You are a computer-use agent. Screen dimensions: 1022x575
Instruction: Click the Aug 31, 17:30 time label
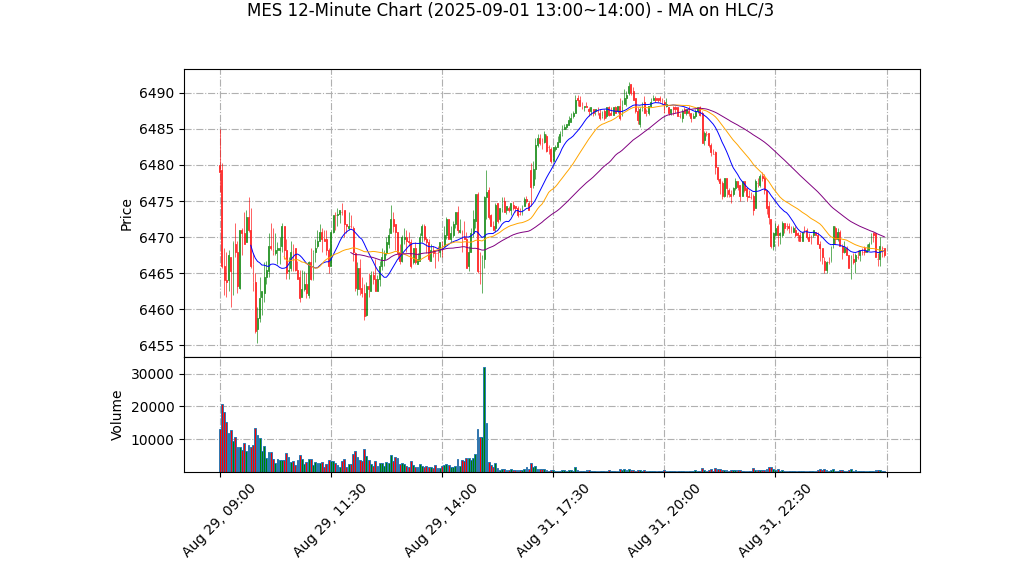(x=552, y=520)
